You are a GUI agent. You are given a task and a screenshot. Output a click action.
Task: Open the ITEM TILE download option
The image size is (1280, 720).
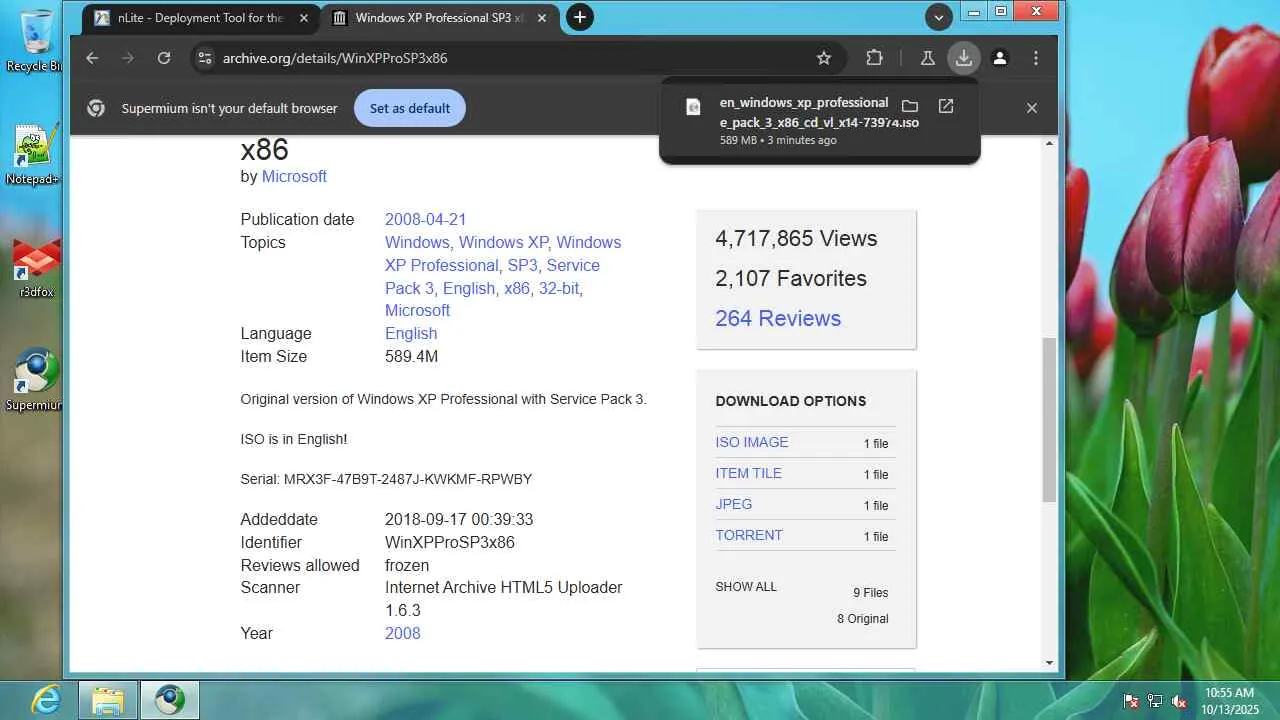tap(748, 473)
